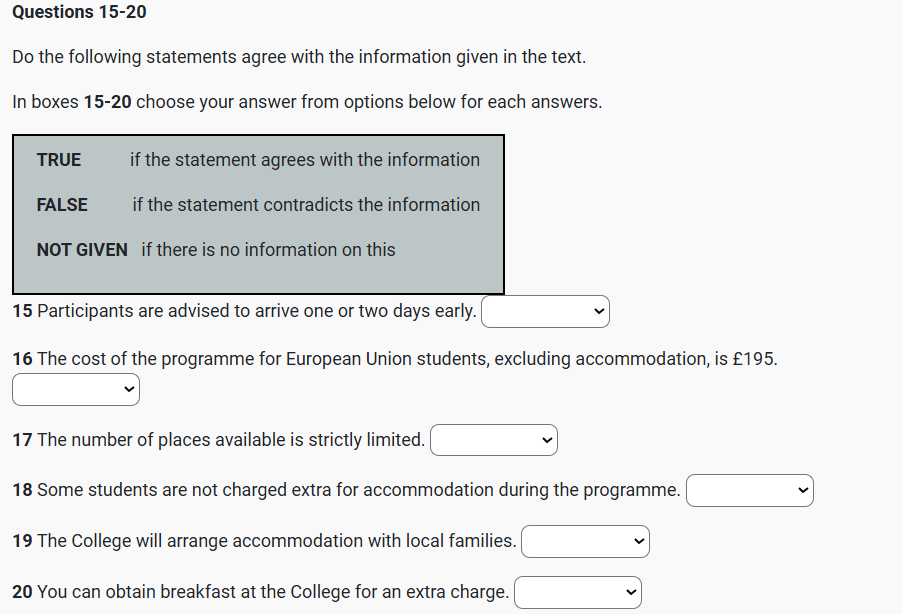Viewport: 902px width, 614px height.
Task: Click statement 17 about places strictly limited
Action: (x=220, y=440)
